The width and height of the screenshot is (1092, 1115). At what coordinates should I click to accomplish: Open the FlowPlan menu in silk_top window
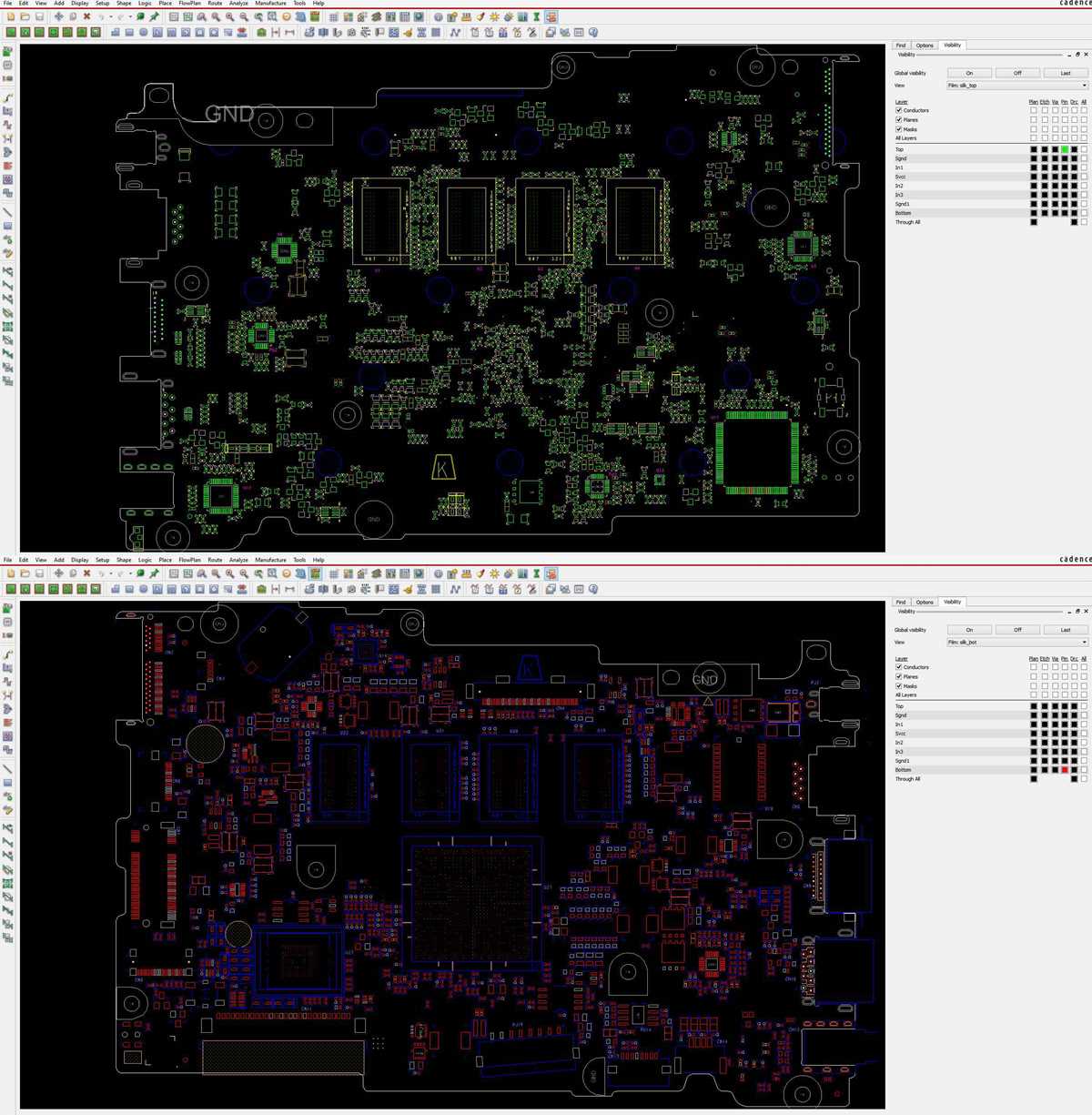pos(189,4)
